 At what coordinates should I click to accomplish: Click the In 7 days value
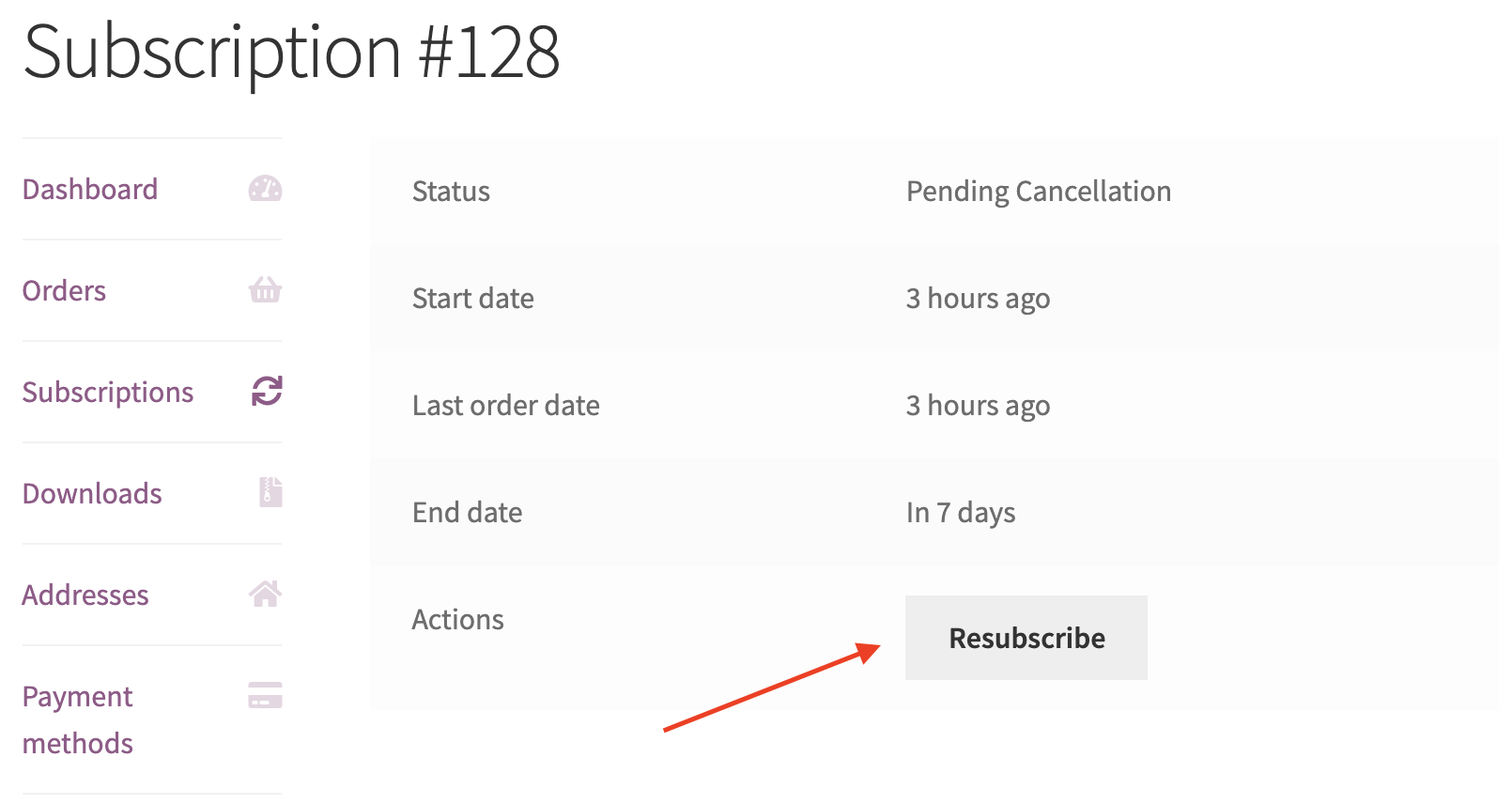click(x=960, y=513)
